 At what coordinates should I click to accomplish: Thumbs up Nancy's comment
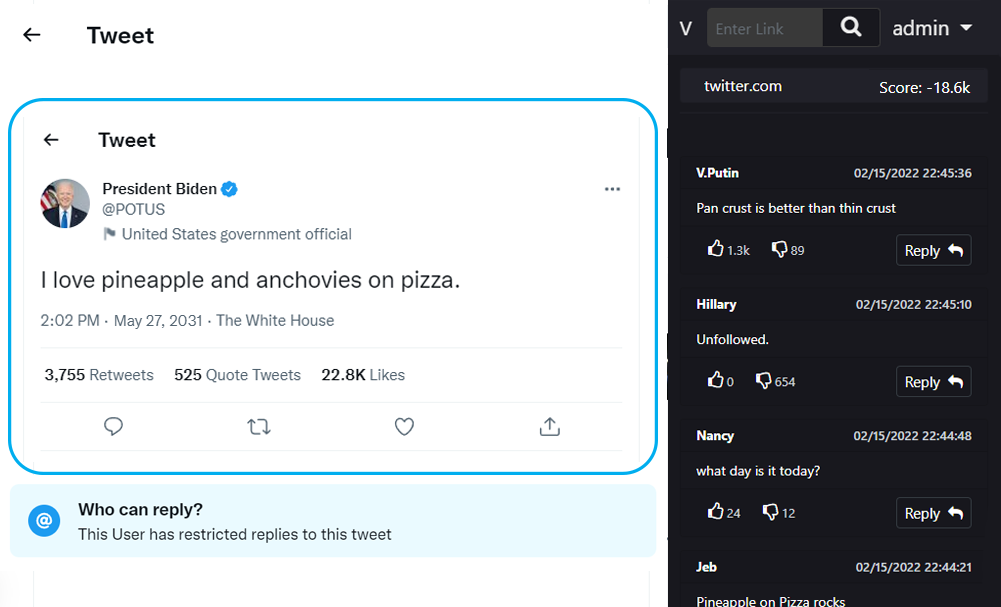click(x=715, y=511)
